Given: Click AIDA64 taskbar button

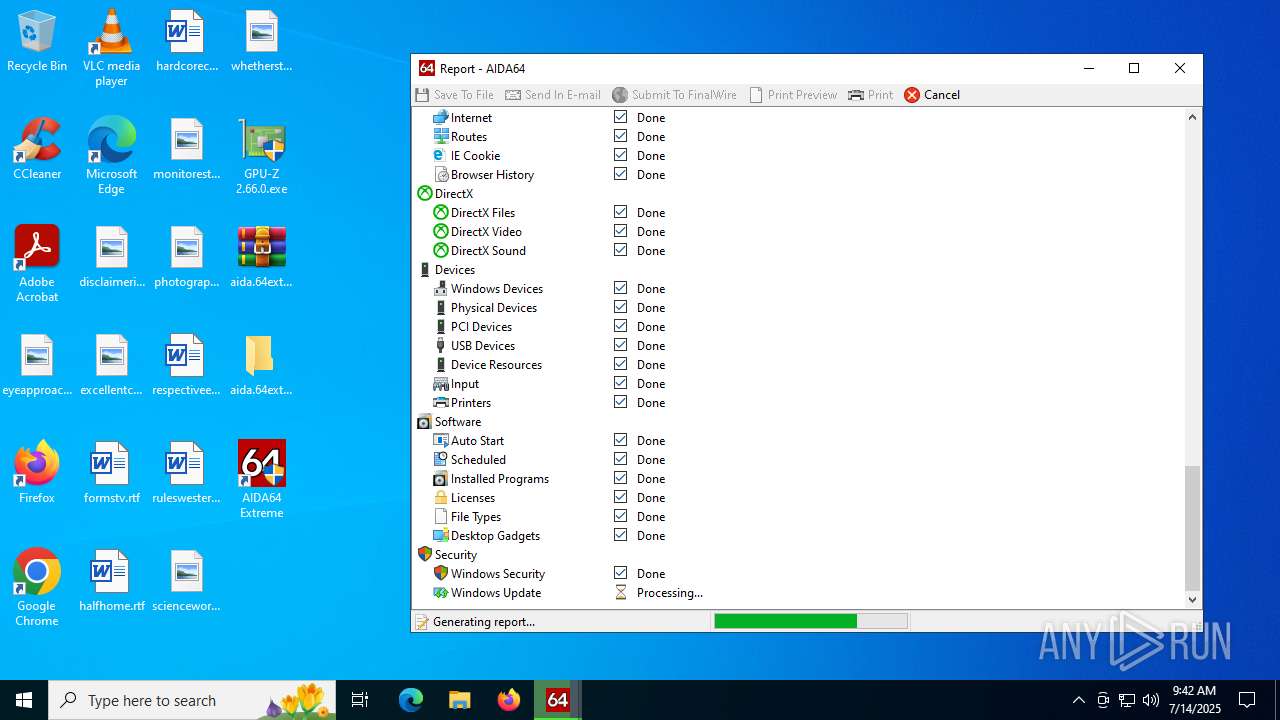Looking at the screenshot, I should coord(557,700).
